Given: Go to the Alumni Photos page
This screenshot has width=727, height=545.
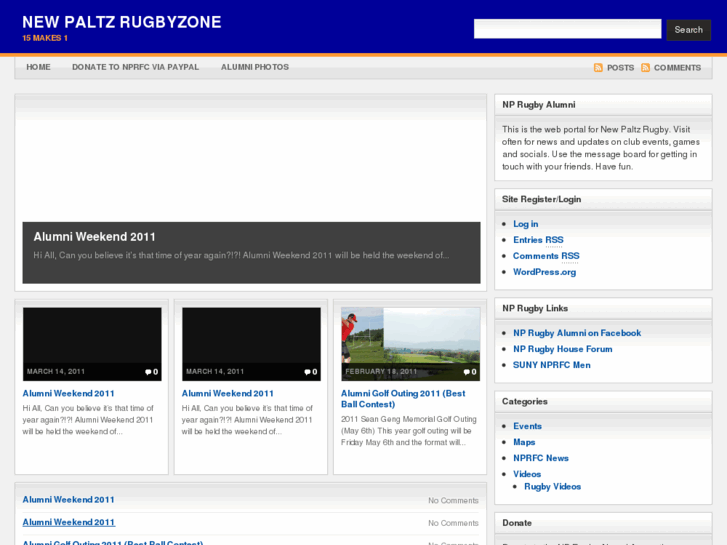Looking at the screenshot, I should click(x=254, y=67).
